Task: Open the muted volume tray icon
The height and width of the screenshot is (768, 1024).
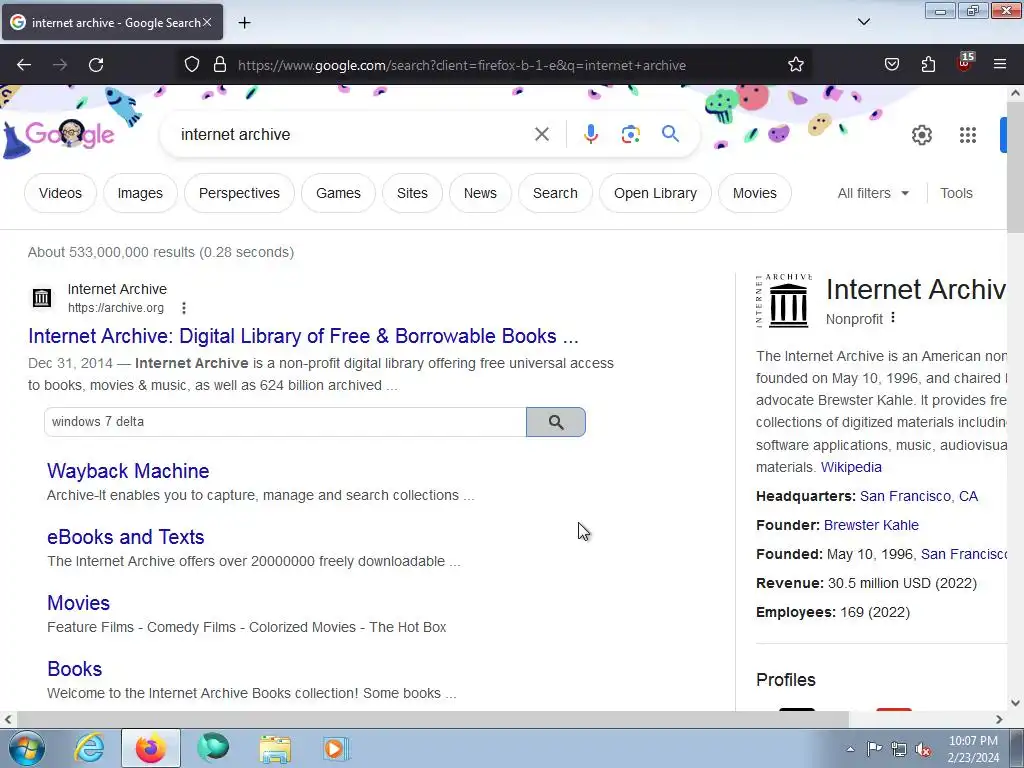Action: [x=923, y=749]
